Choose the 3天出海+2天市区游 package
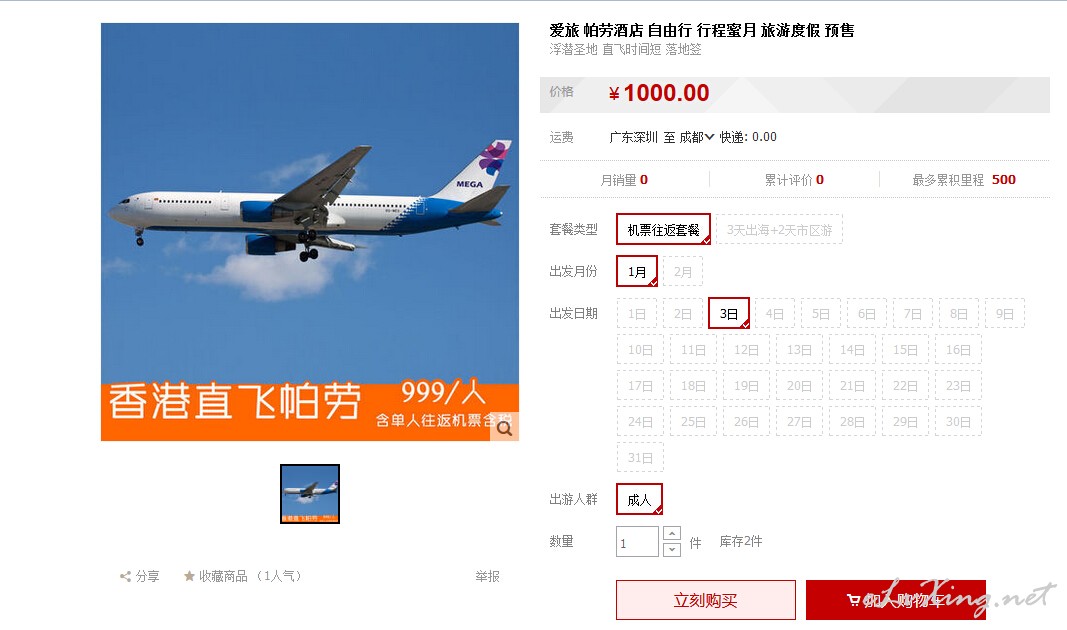The image size is (1067, 630). (x=779, y=230)
